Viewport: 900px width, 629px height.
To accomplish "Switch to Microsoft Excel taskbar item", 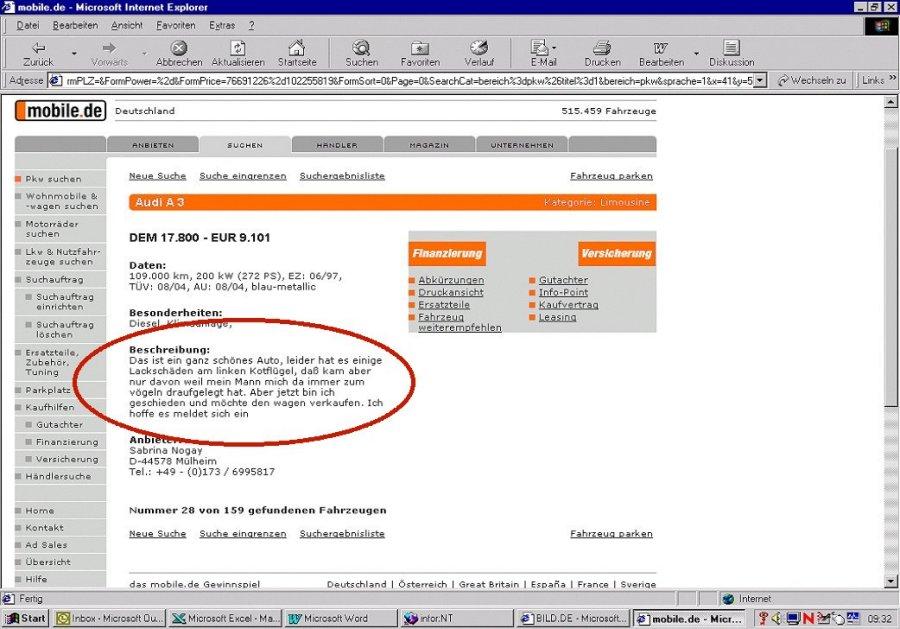I will tap(226, 618).
